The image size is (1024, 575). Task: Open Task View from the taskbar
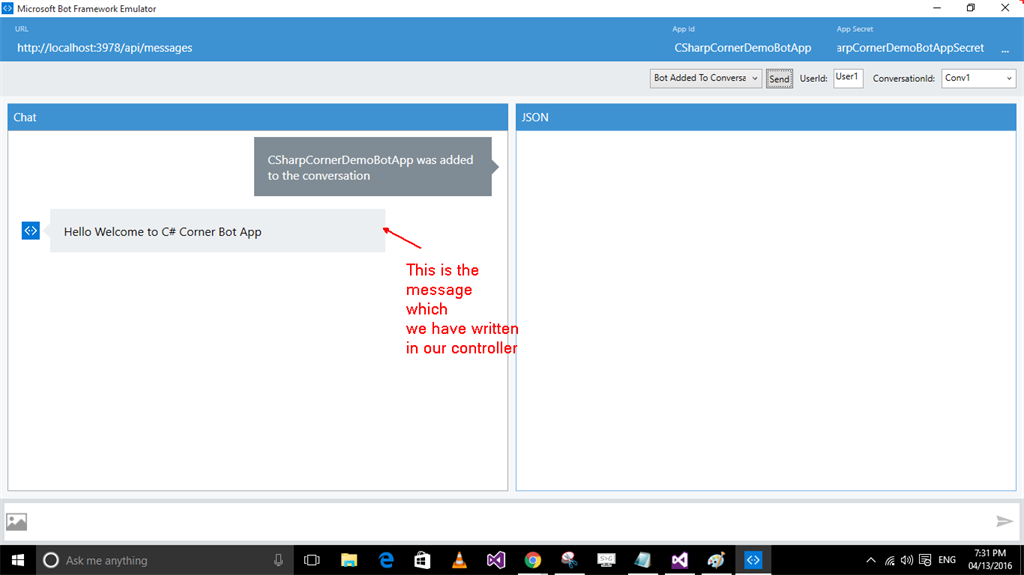tap(312, 560)
